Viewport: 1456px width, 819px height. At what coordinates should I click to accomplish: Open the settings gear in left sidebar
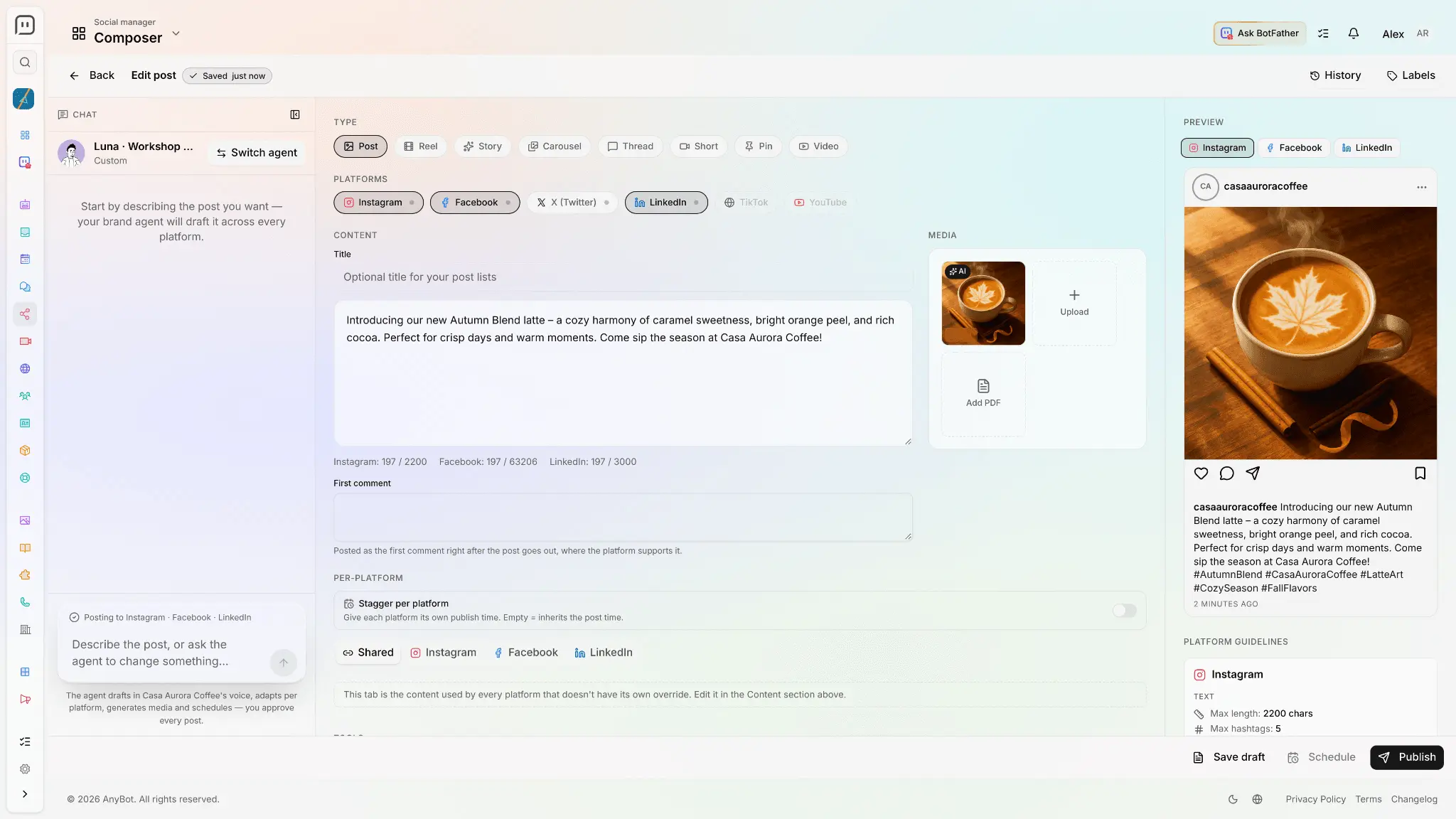tap(25, 769)
